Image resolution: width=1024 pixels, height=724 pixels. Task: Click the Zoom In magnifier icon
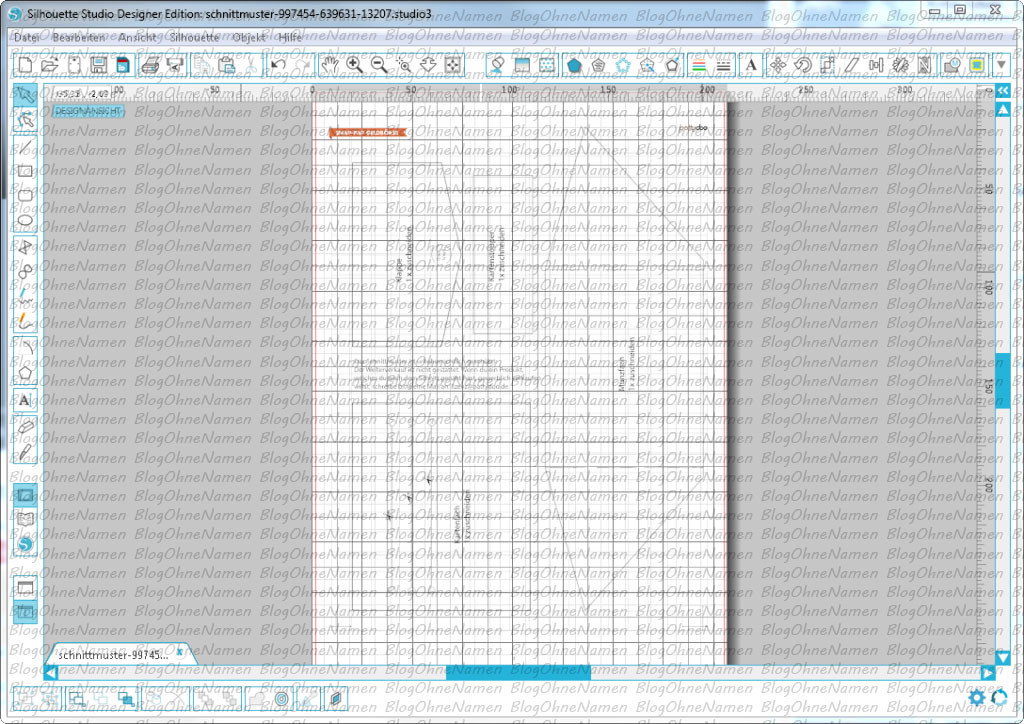tap(354, 65)
